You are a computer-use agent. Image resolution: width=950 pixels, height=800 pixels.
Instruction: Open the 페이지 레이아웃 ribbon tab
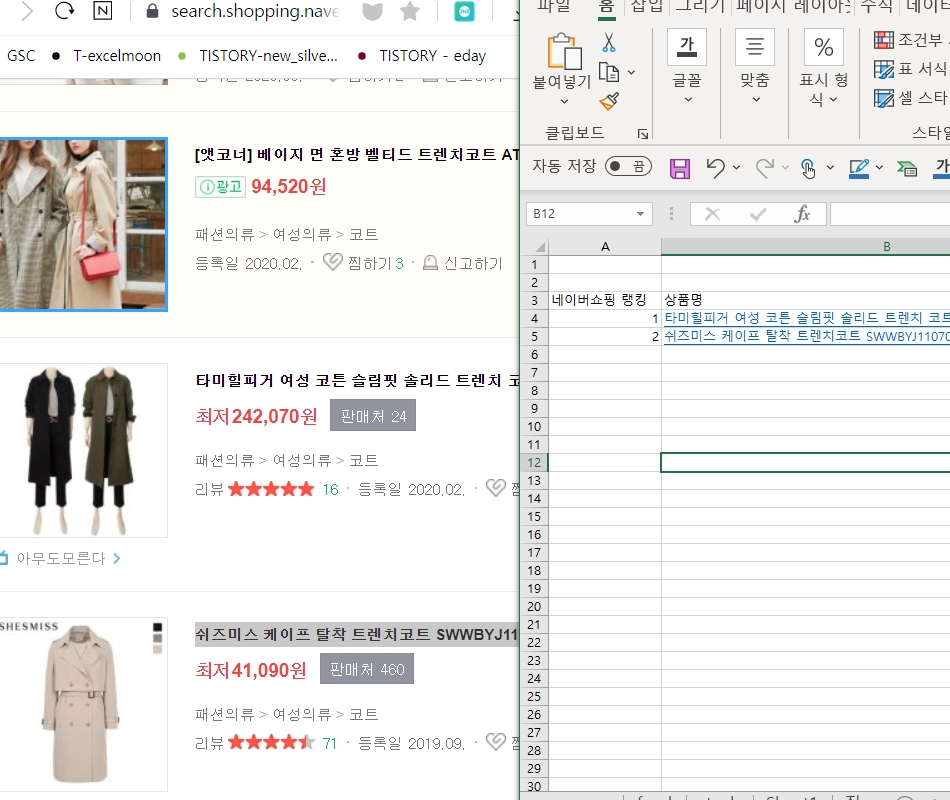point(793,6)
